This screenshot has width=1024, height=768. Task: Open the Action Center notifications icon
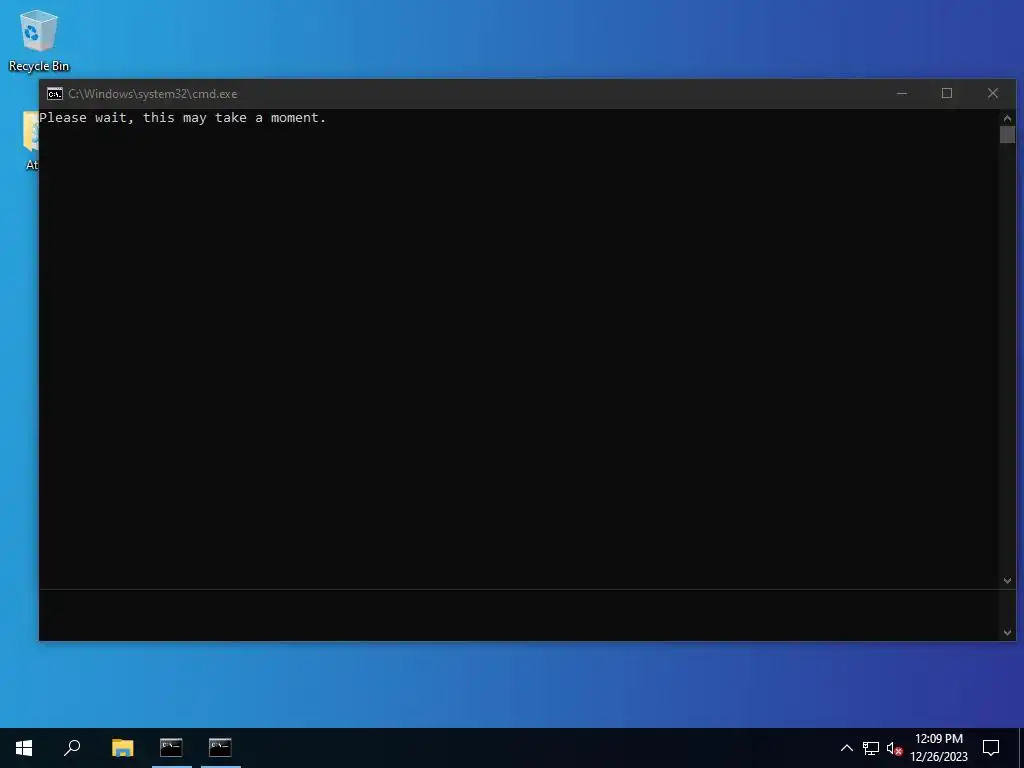pos(991,748)
